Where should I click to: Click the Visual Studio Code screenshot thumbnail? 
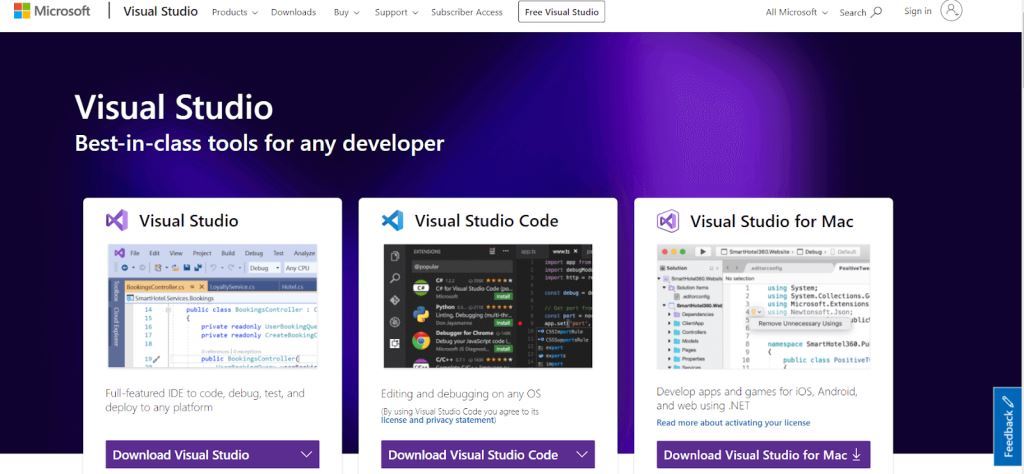488,306
